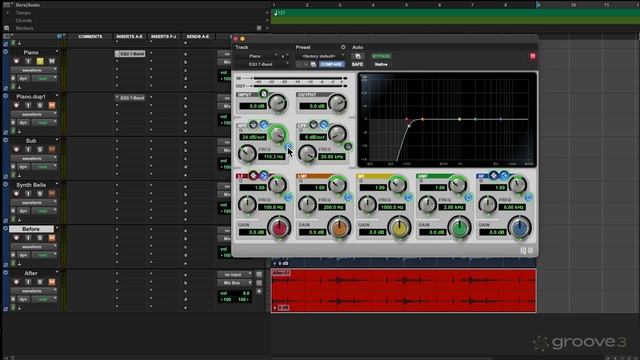Open the plugin insert selector EQ3 7-Band dropdown
The height and width of the screenshot is (360, 640).
tap(262, 64)
